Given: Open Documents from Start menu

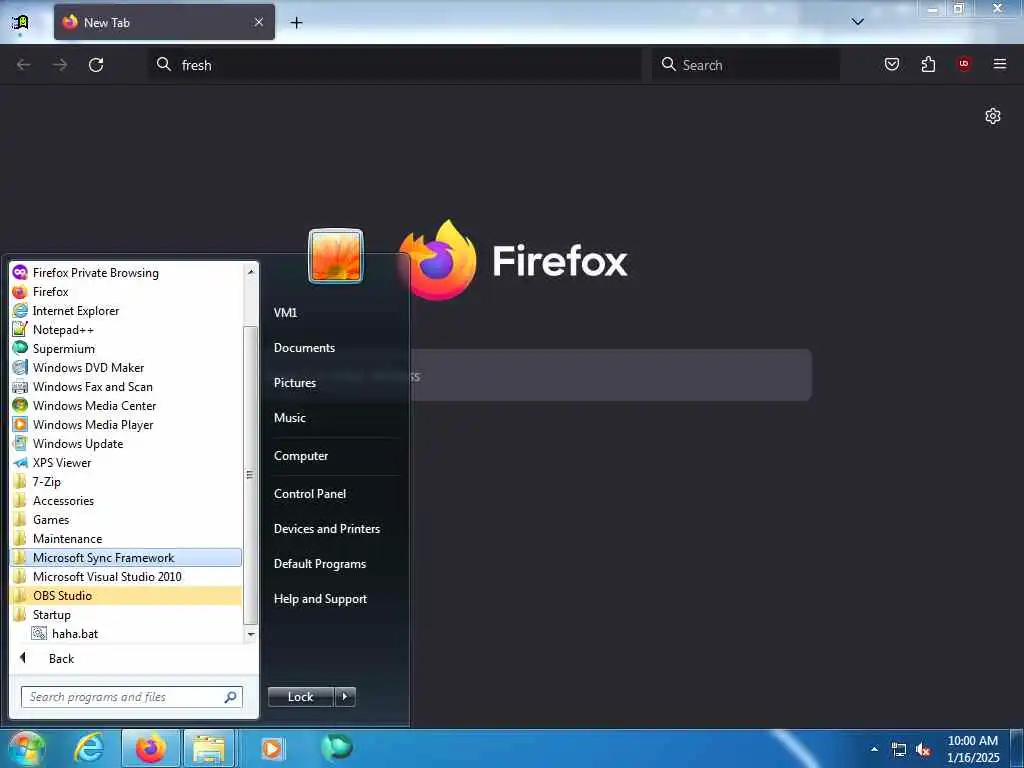Looking at the screenshot, I should pos(304,348).
